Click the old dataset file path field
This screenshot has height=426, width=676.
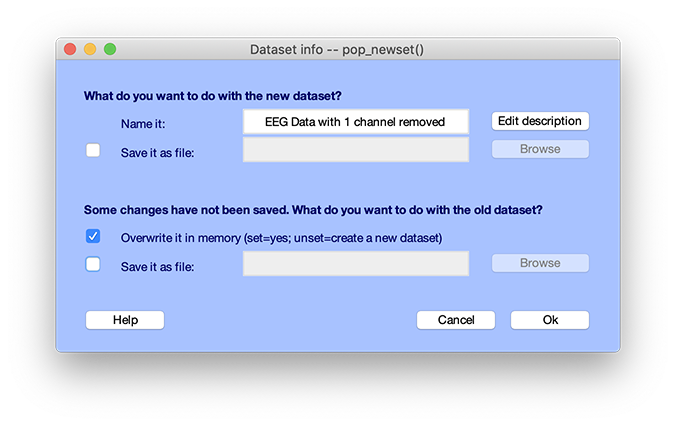point(355,264)
